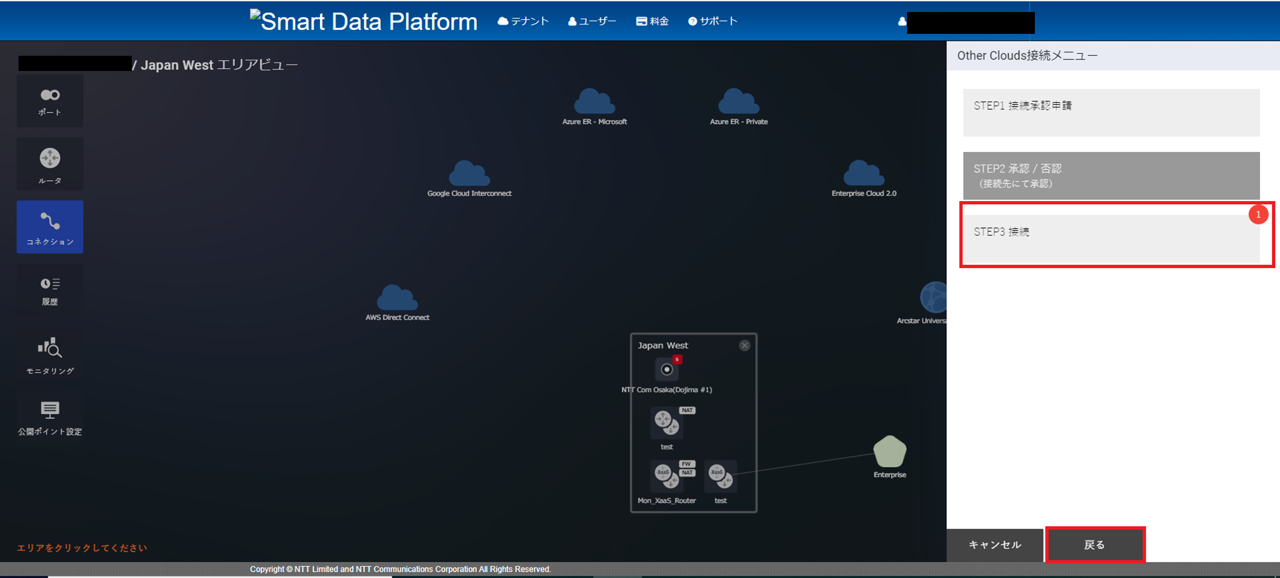Click the Azure ER - Private cloud icon

738,102
